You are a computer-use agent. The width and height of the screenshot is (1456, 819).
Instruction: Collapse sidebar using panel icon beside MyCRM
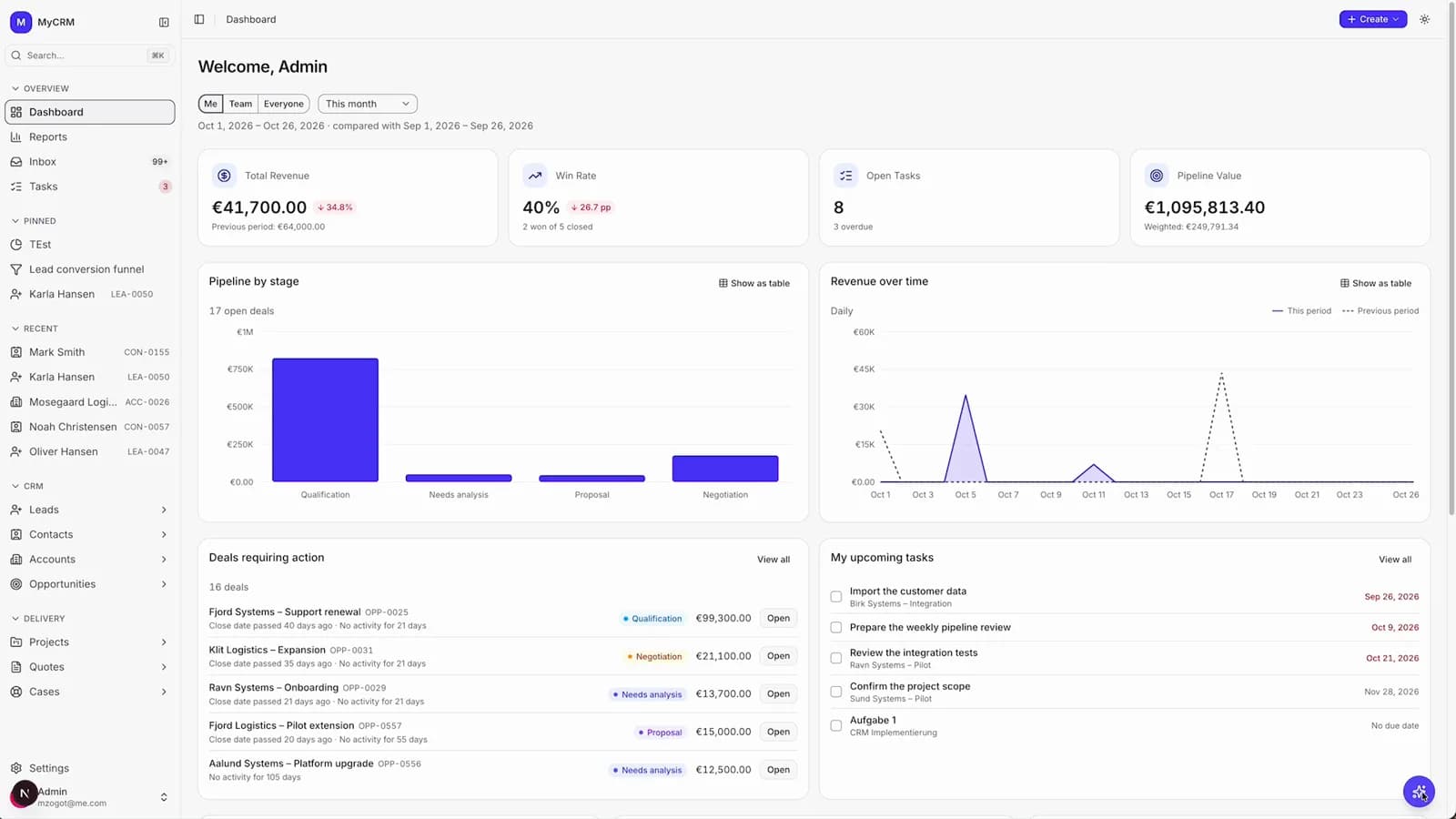point(164,22)
